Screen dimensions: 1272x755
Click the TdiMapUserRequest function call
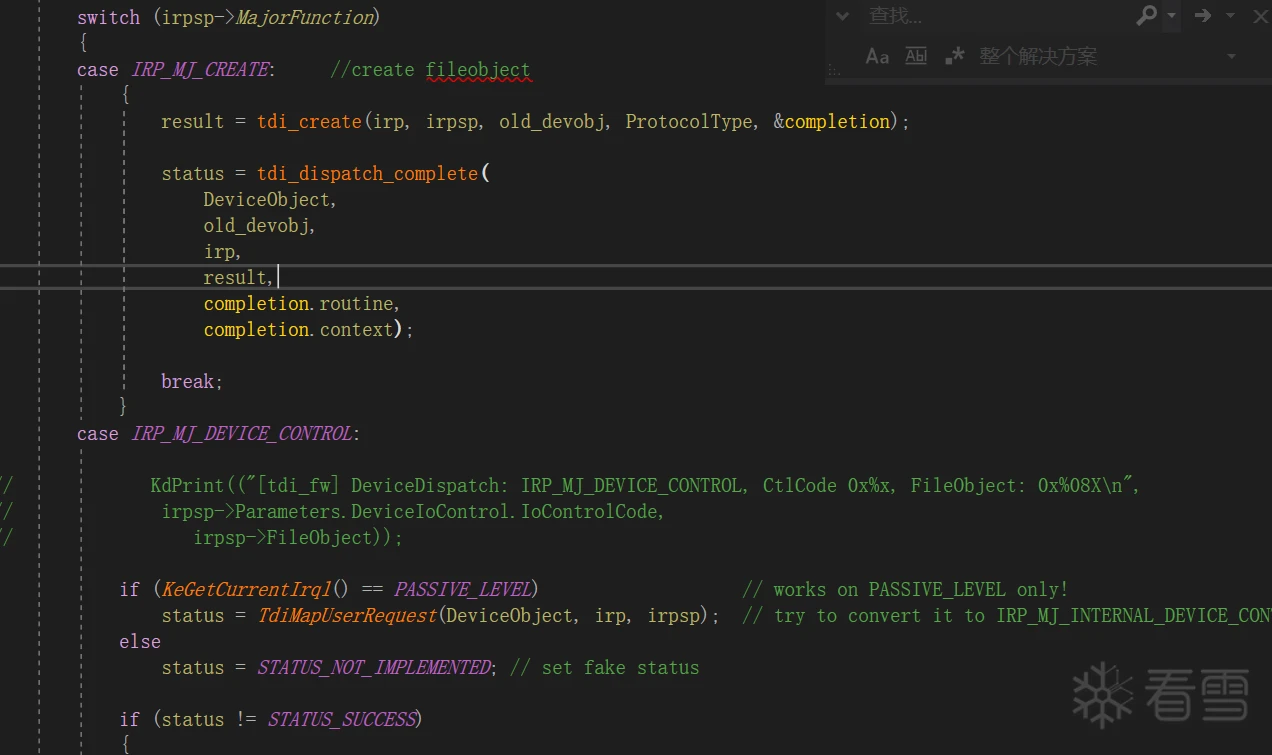tap(347, 616)
